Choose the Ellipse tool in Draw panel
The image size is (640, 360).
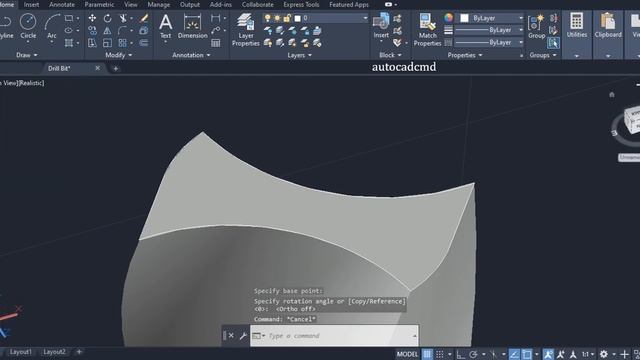[x=69, y=31]
